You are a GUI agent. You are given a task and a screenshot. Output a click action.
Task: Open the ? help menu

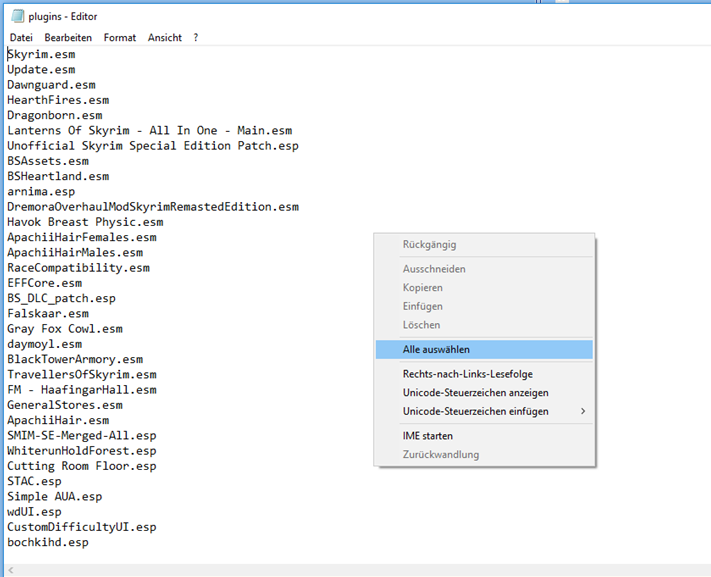(x=196, y=37)
